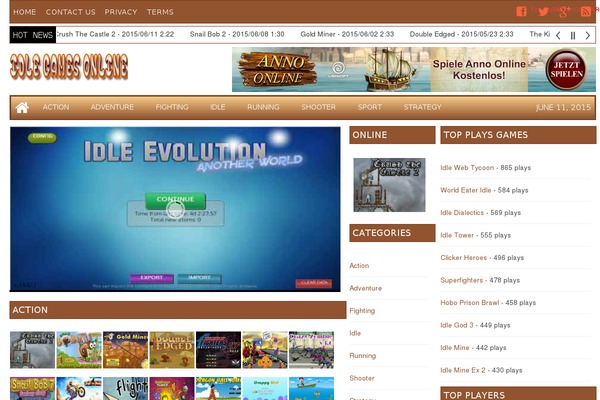This screenshot has height=400, width=600.
Task: Open the PRIVACY page
Action: [x=121, y=12]
